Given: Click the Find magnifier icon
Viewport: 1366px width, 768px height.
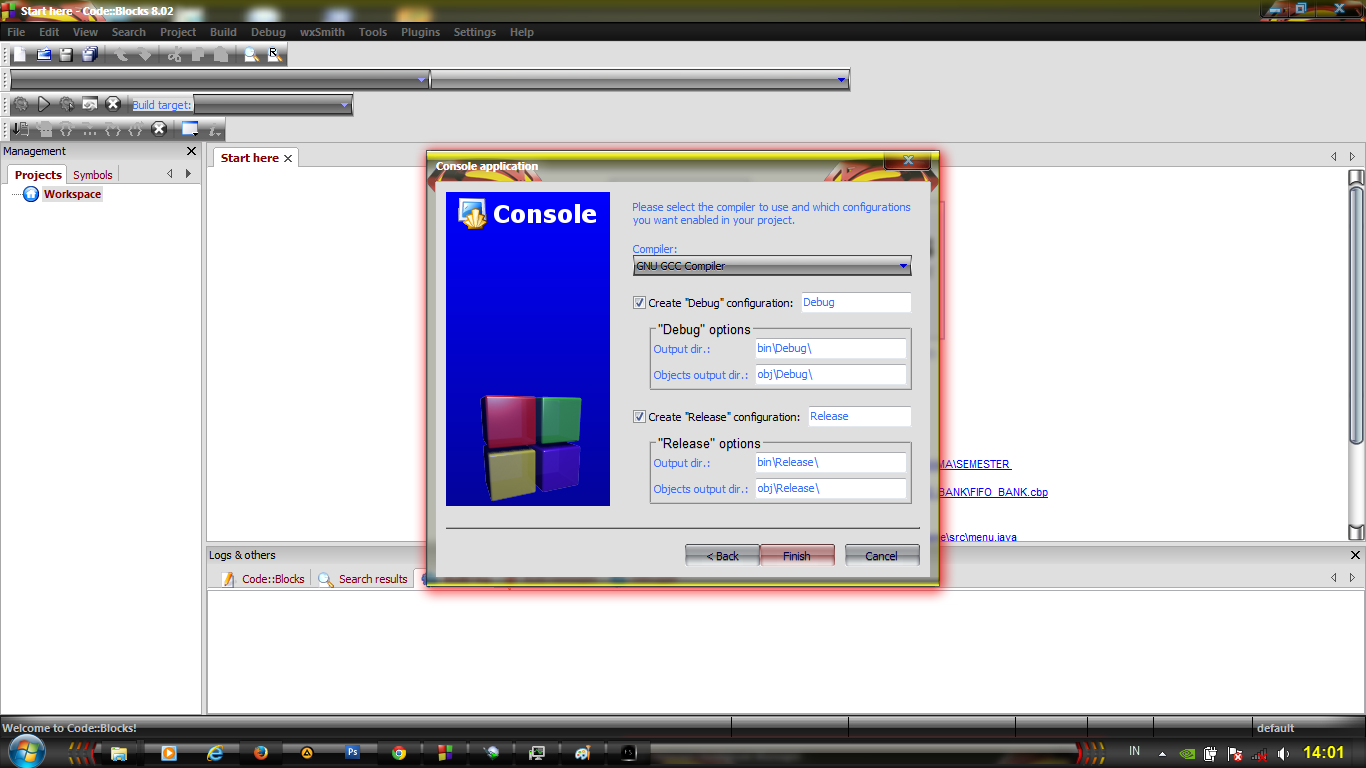Looking at the screenshot, I should (x=251, y=55).
